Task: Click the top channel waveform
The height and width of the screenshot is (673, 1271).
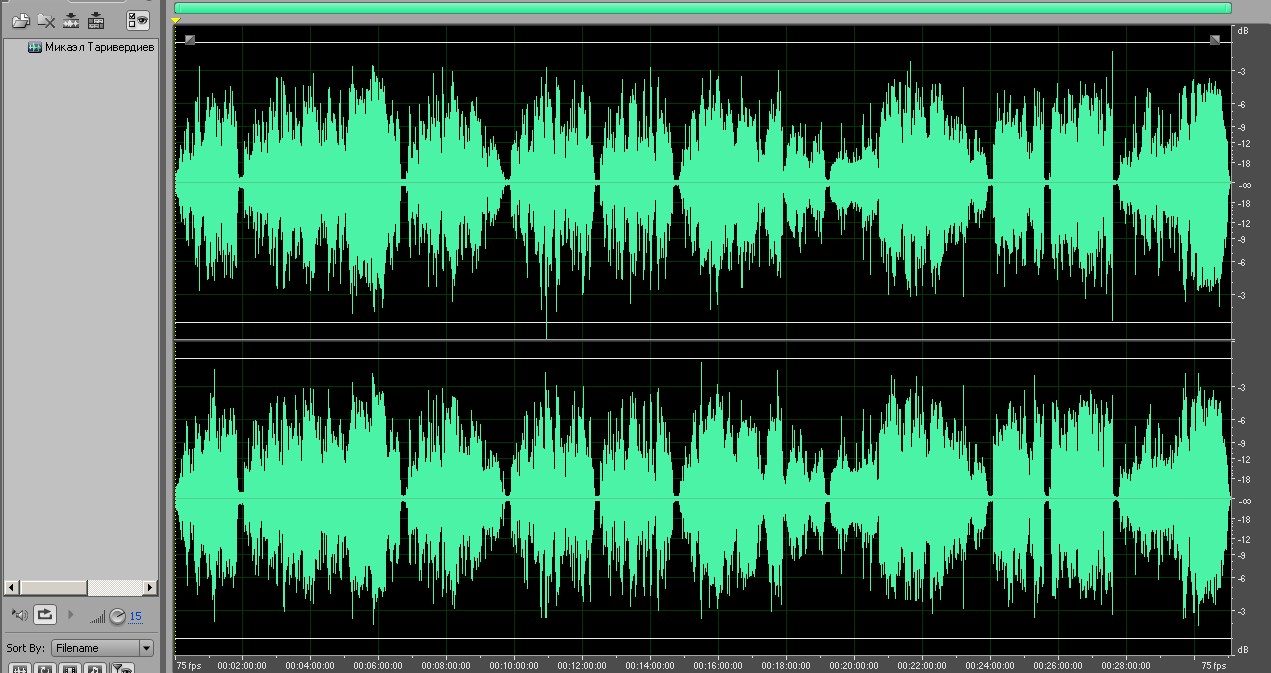Action: [703, 182]
